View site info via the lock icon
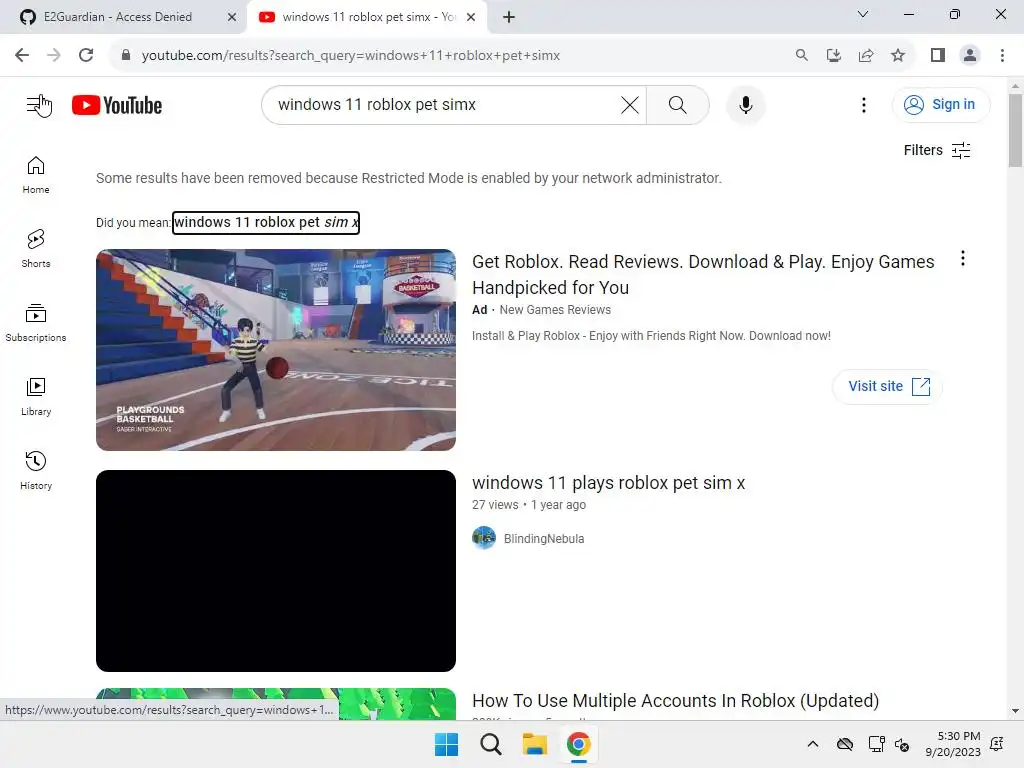 pos(126,56)
